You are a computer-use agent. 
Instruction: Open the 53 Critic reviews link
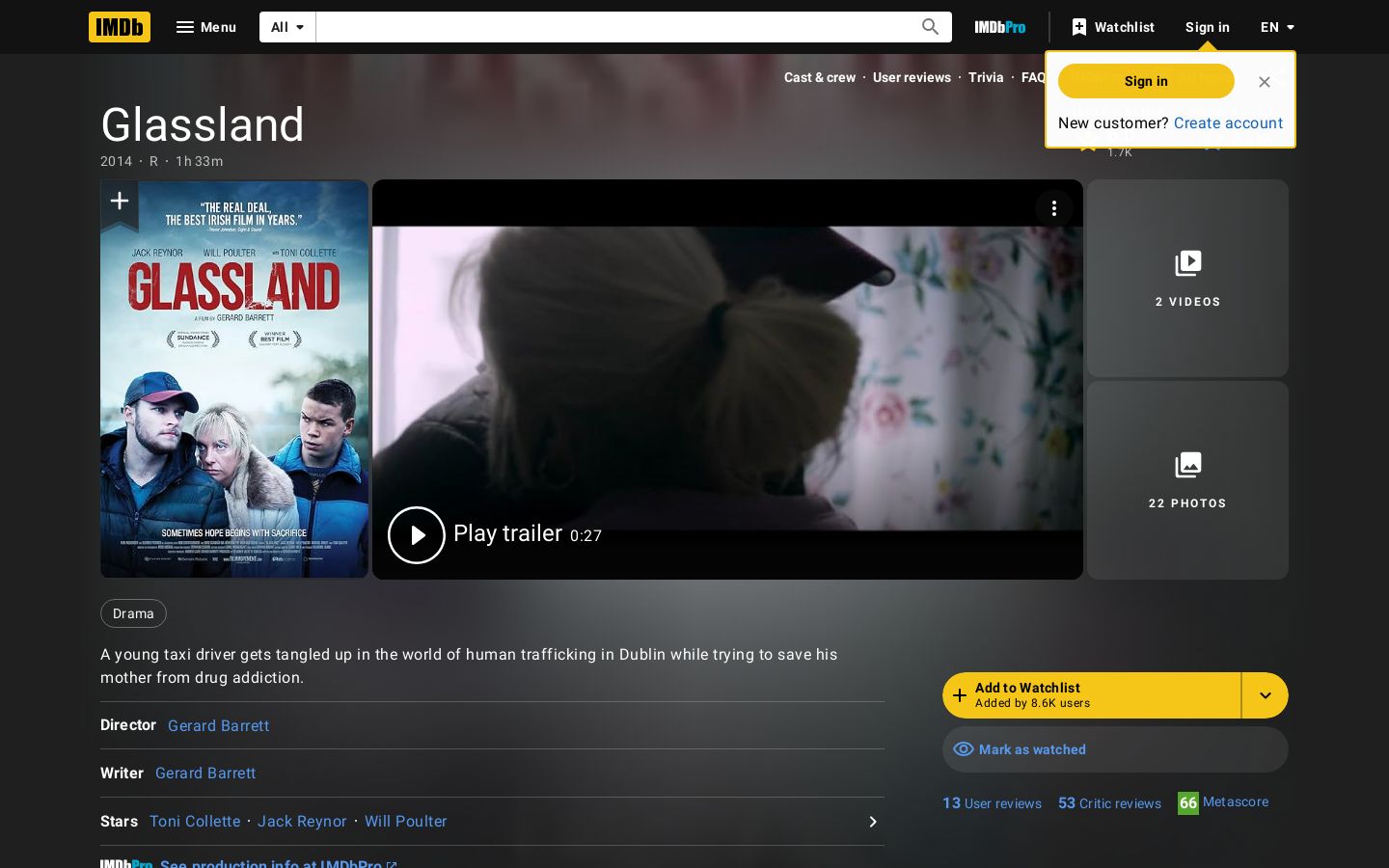coord(1109,803)
